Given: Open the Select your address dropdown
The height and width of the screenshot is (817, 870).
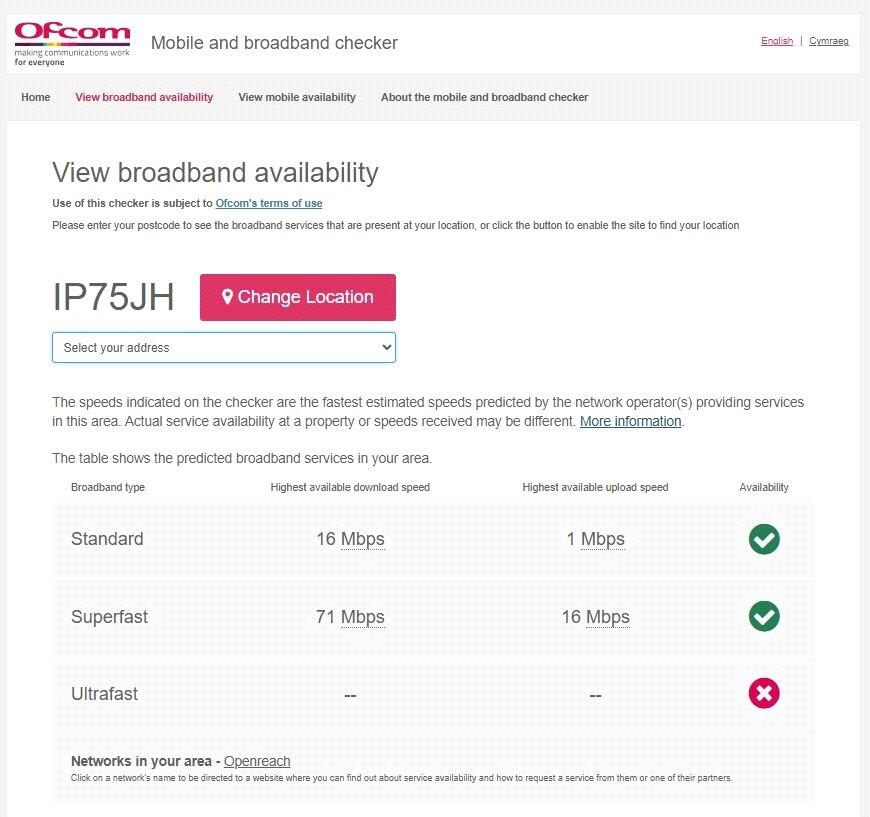Looking at the screenshot, I should pos(224,348).
